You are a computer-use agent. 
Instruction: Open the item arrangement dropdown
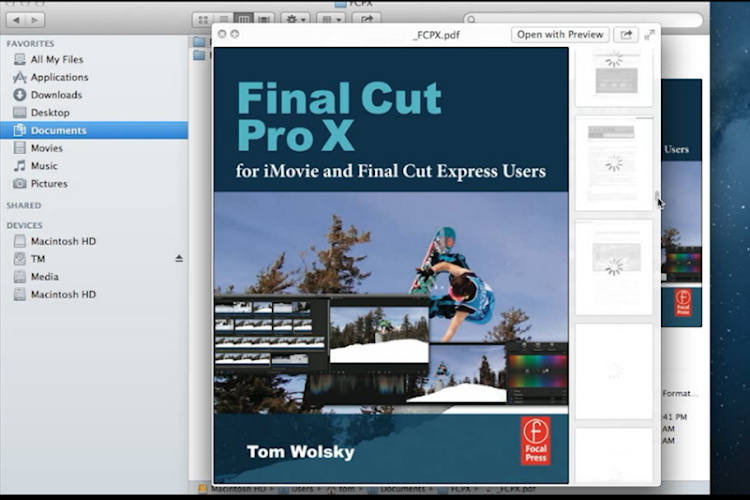pos(331,19)
